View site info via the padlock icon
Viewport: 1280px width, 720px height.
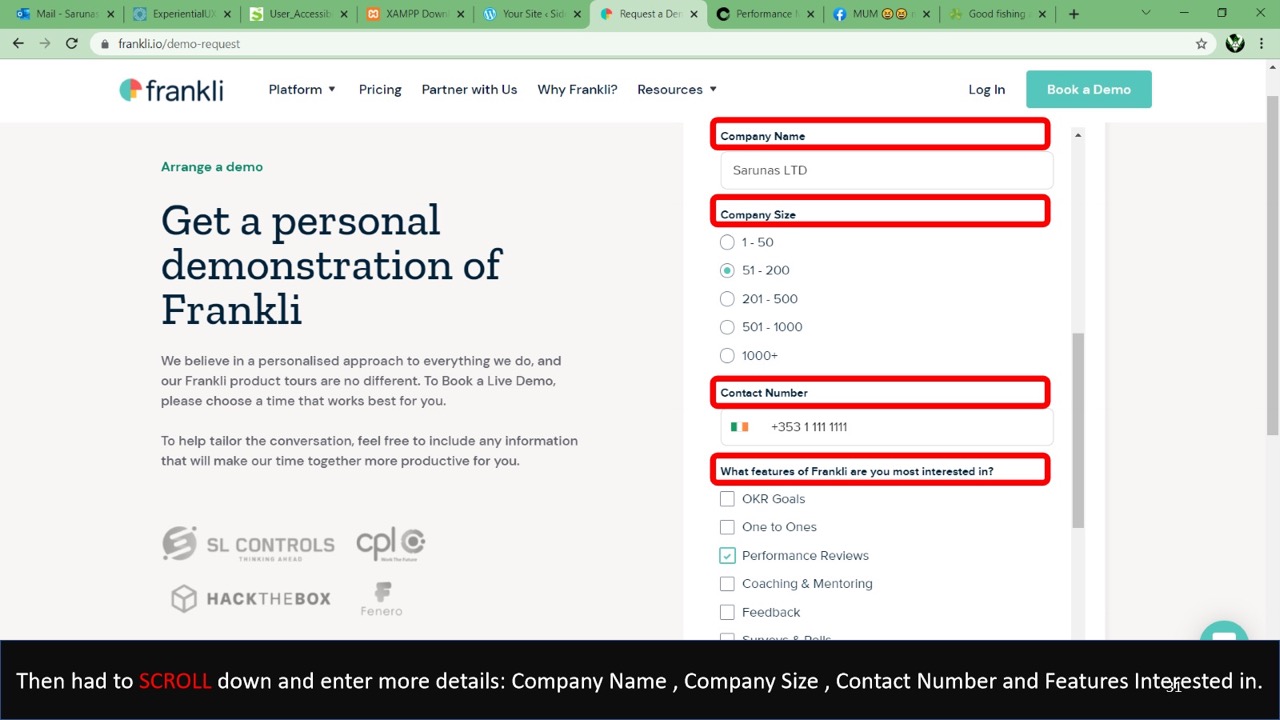pyautogui.click(x=104, y=44)
